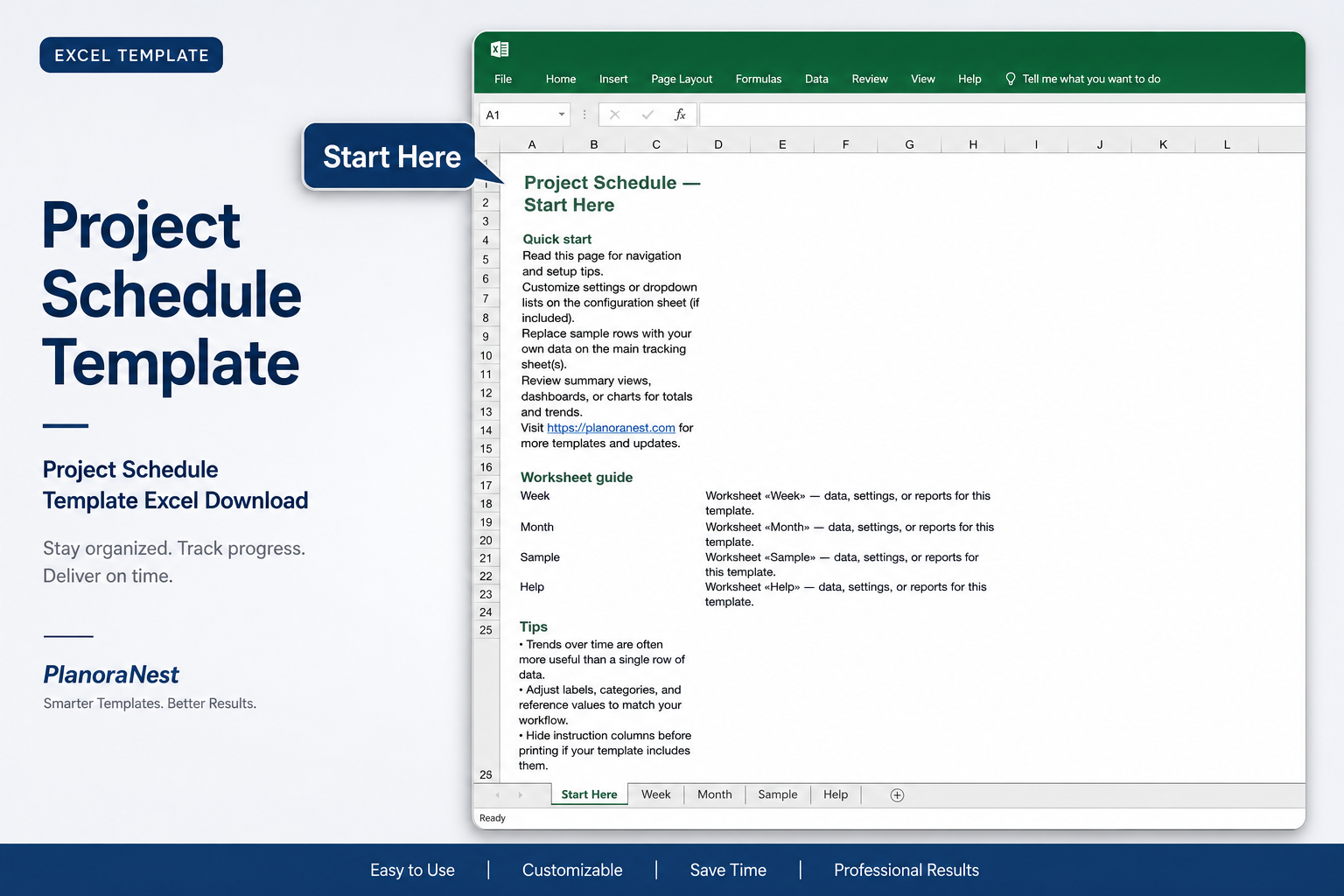Screen dimensions: 1344x896
Task: Select the Start Here sheet tab
Action: pyautogui.click(x=589, y=794)
